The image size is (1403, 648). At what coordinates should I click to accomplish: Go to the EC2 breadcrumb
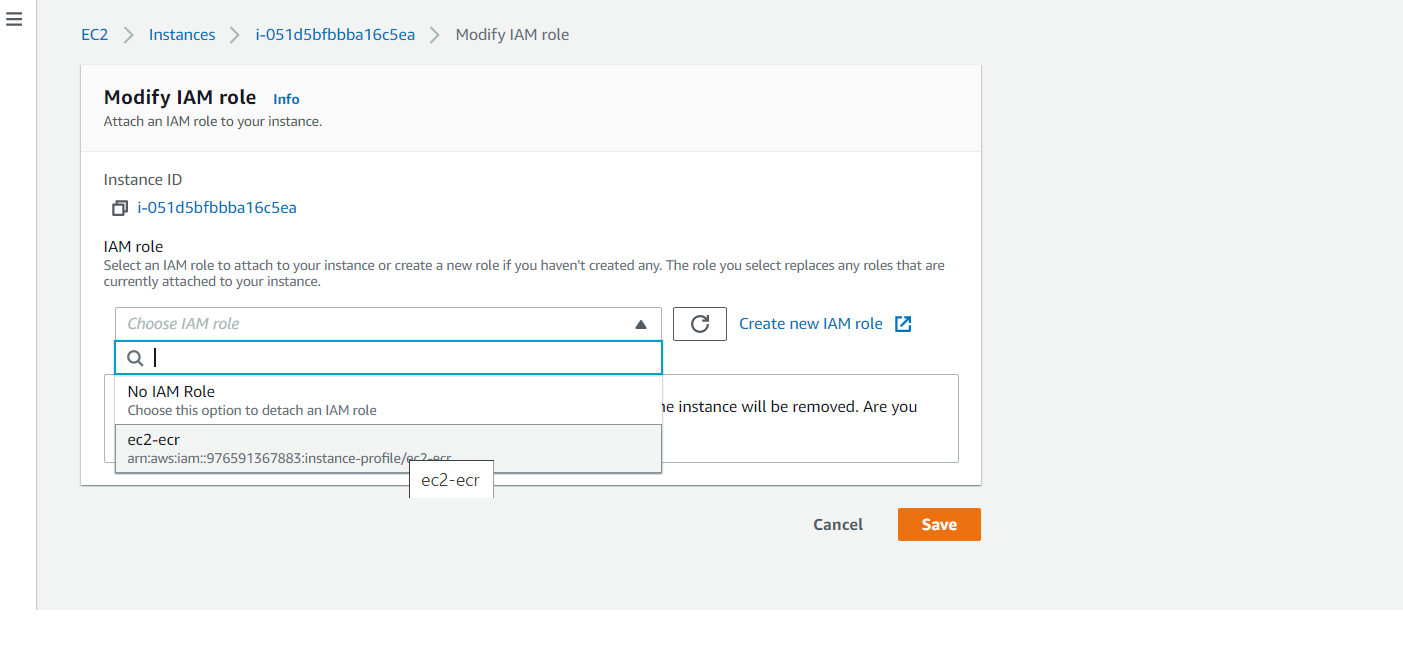[x=94, y=35]
